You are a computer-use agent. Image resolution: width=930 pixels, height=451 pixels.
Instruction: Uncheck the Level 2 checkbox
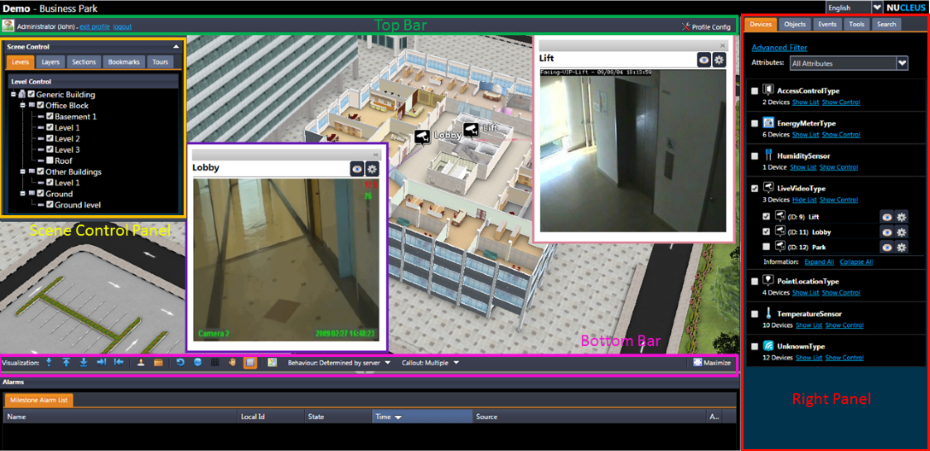(50, 138)
